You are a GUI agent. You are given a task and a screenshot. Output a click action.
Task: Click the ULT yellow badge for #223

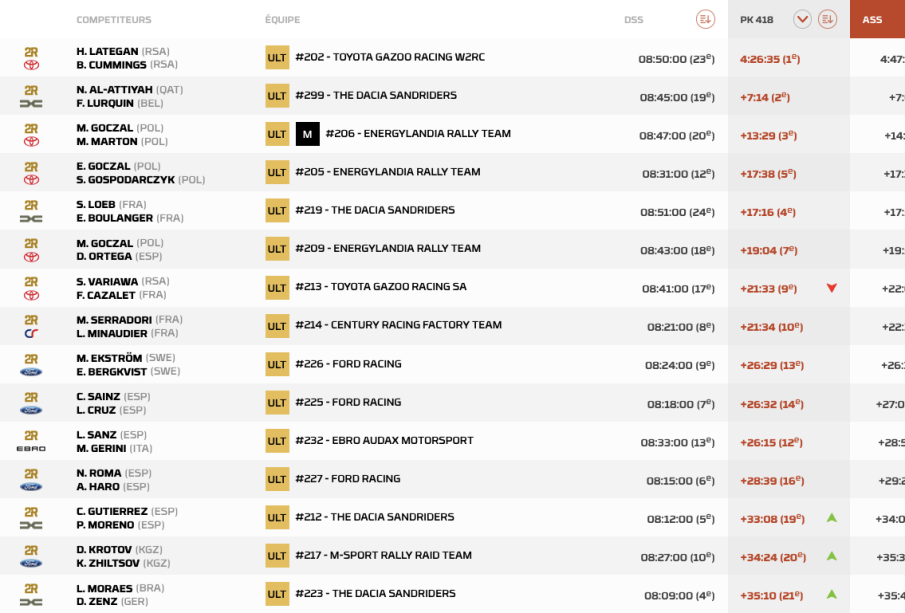pyautogui.click(x=277, y=594)
